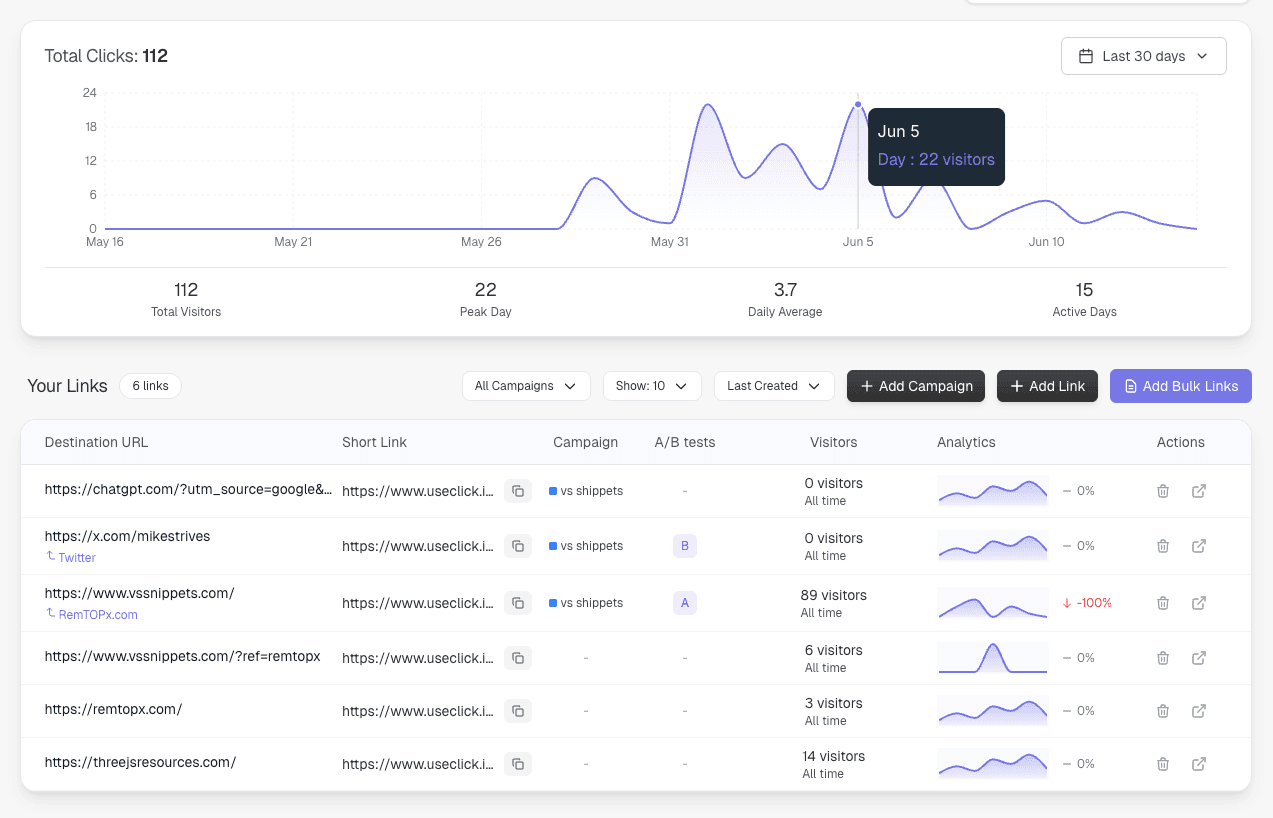This screenshot has height=818, width=1273.
Task: Select the A variant badge in the vssnippets row
Action: click(x=685, y=603)
